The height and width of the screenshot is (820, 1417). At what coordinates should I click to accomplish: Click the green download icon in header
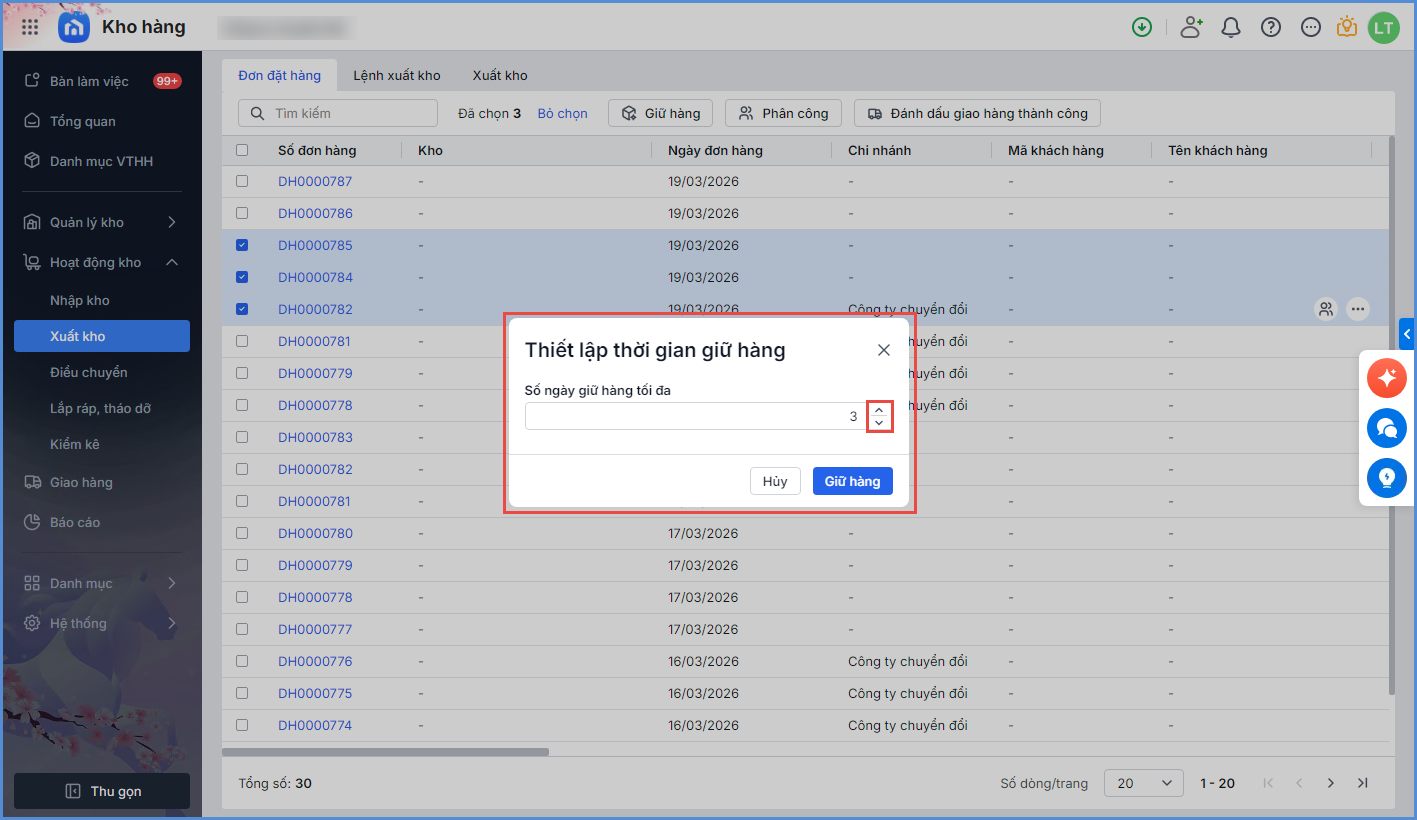pos(1142,27)
